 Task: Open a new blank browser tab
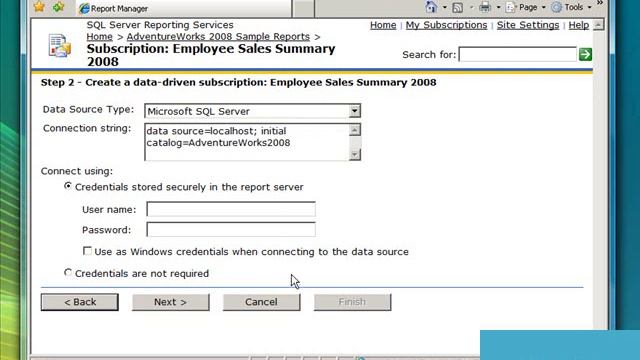tap(304, 8)
